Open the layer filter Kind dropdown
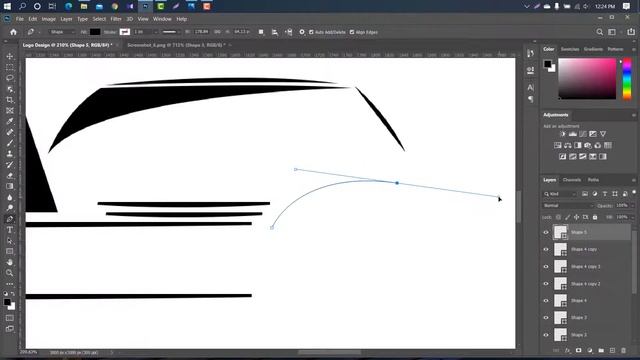 pos(560,194)
